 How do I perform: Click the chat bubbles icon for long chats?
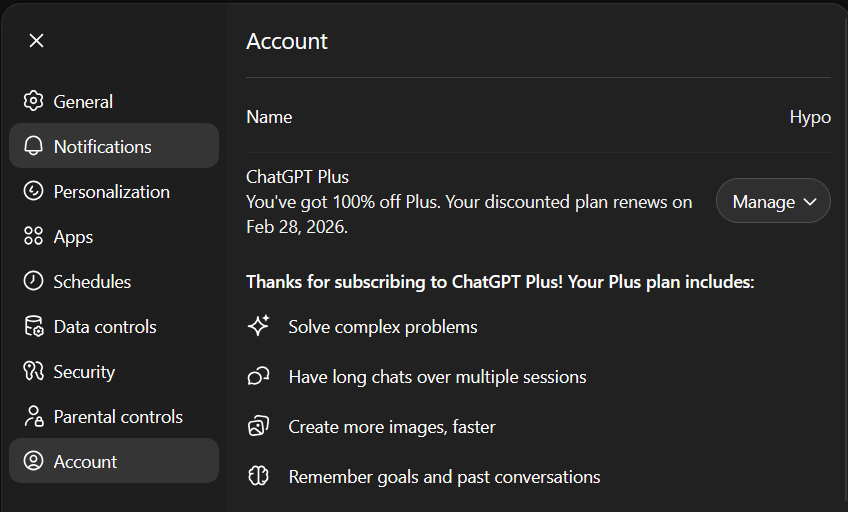258,376
